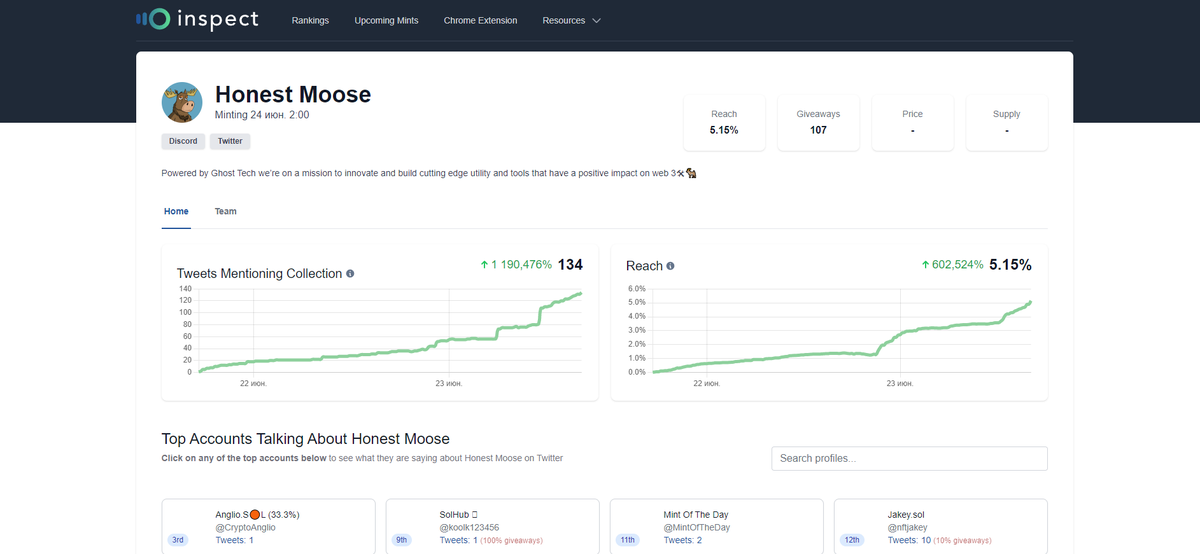The width and height of the screenshot is (1200, 554).
Task: Open the Anglio.SOL account card
Action: 268,526
